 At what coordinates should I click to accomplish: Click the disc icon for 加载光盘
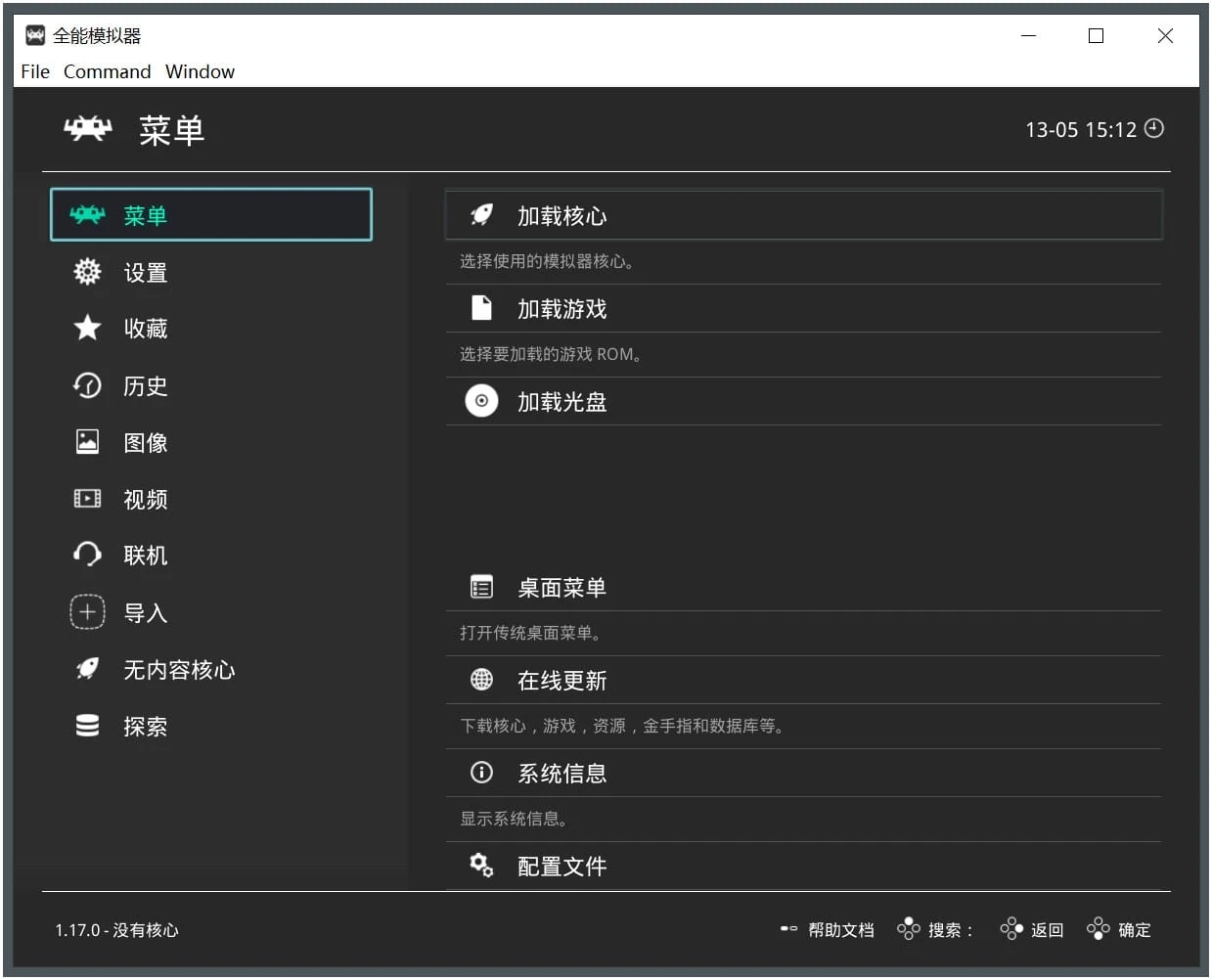(x=481, y=401)
